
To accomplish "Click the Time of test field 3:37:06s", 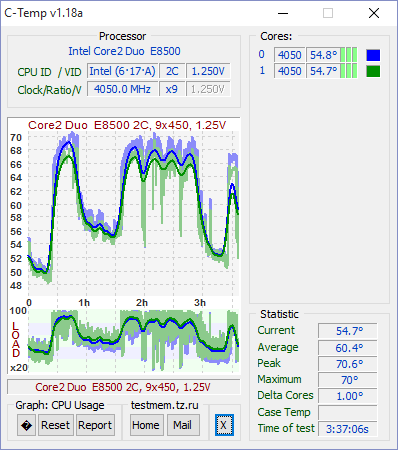I will click(348, 429).
